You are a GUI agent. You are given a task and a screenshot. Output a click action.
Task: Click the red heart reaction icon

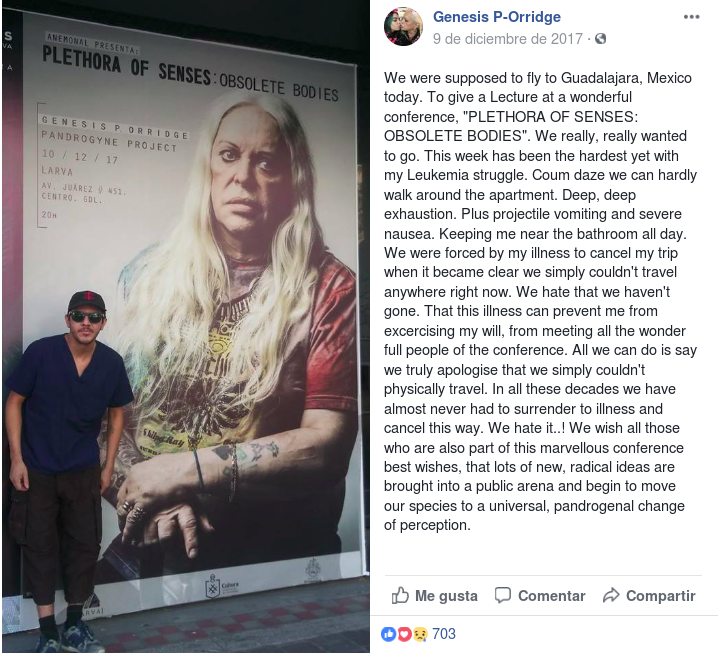404,634
